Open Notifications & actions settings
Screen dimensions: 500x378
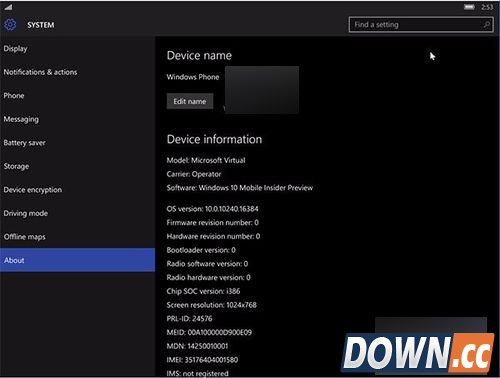coord(77,72)
